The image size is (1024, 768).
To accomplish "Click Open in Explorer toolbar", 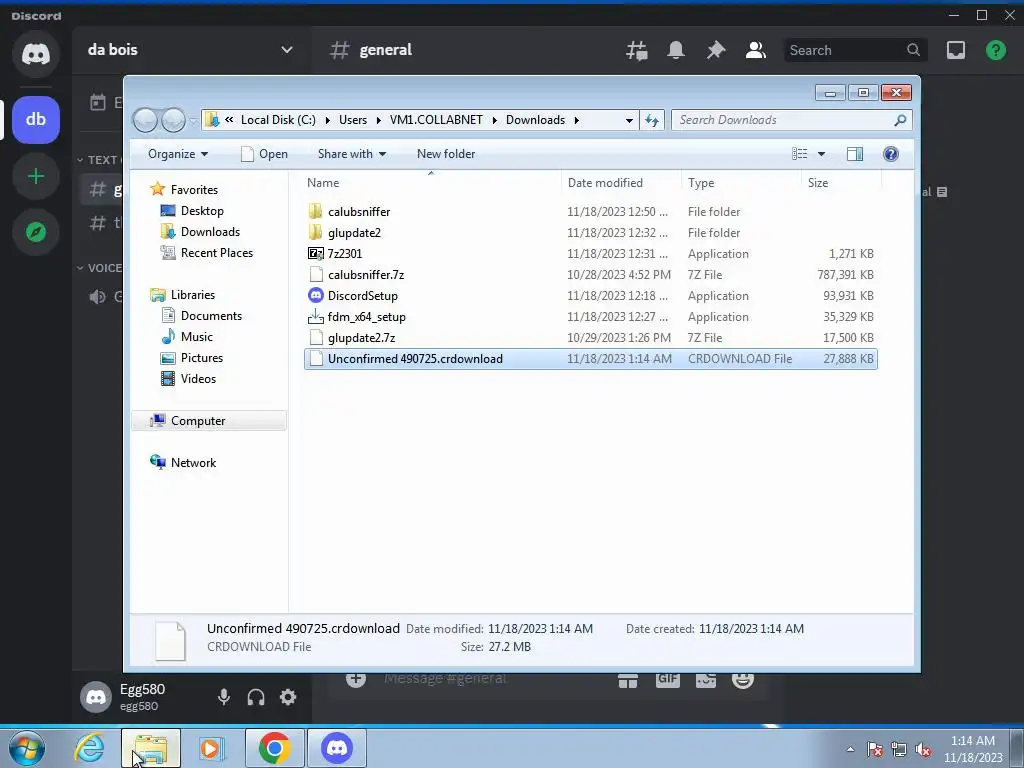I will (264, 154).
